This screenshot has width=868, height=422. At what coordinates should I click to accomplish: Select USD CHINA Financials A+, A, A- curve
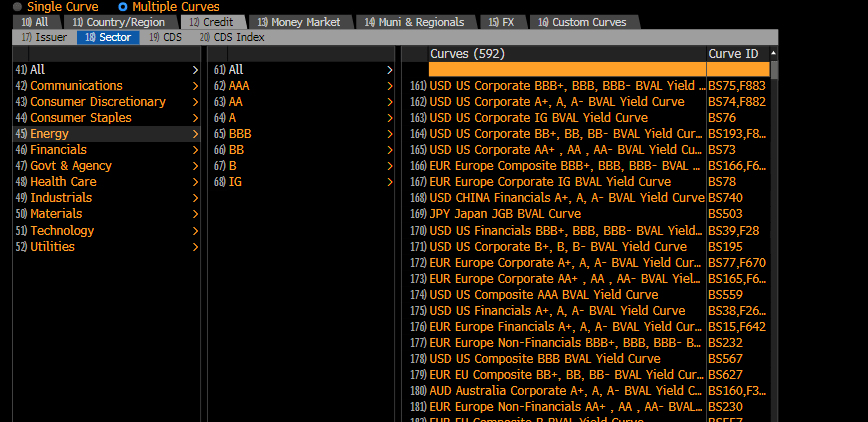567,198
